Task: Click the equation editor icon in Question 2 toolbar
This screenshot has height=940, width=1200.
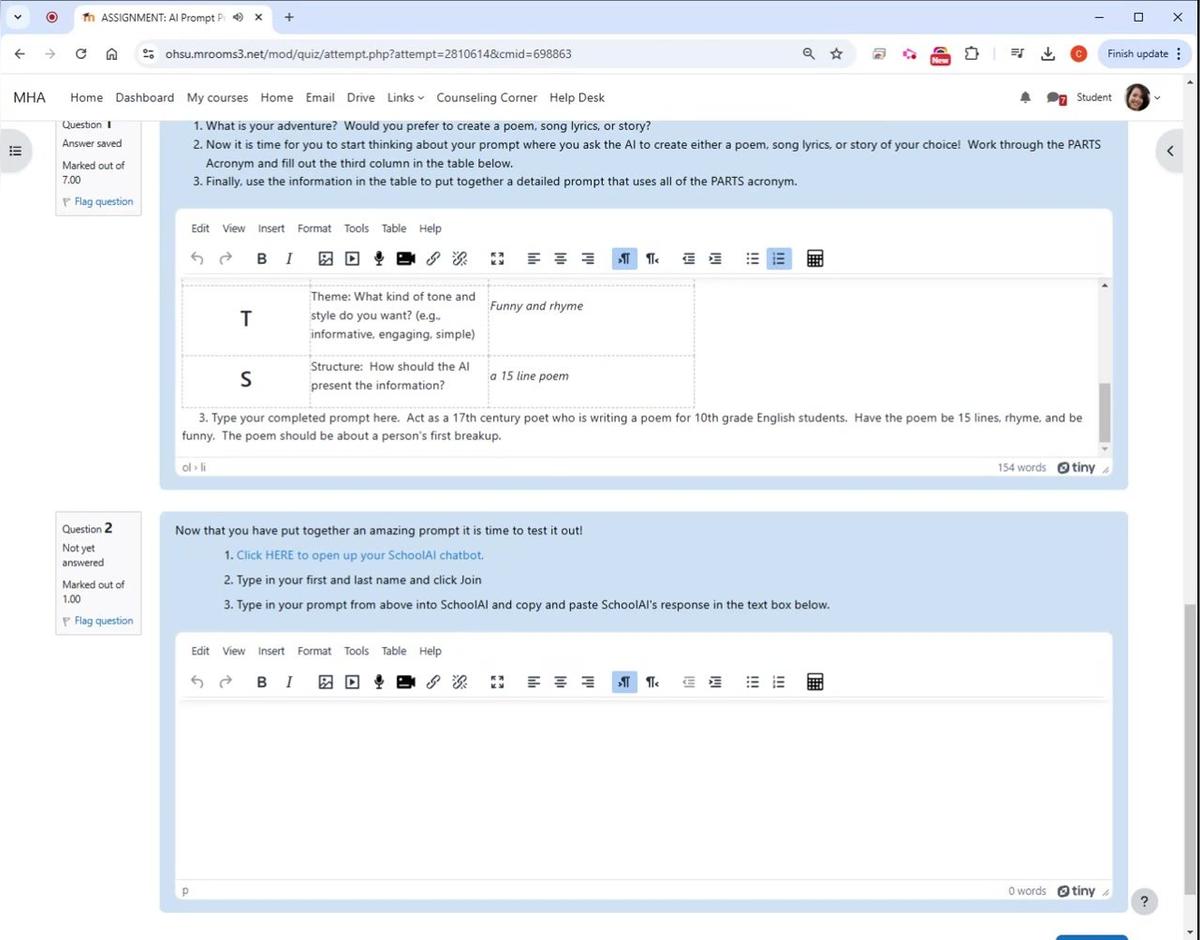Action: coord(815,682)
